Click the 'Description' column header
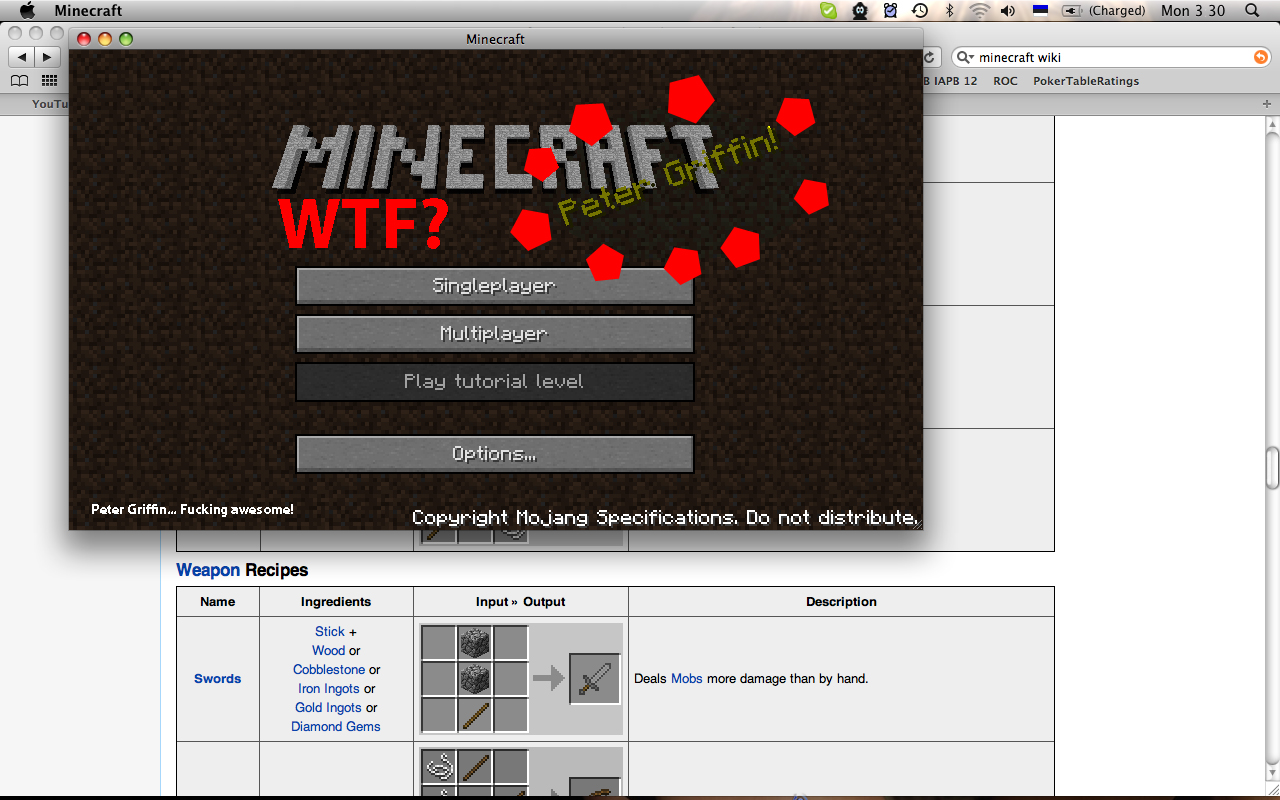 click(841, 602)
